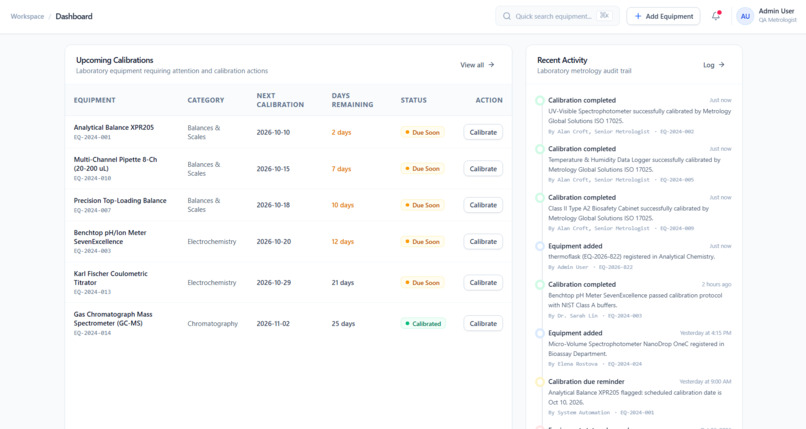Click the Yesterday at 4:15 PM timestamp
This screenshot has width=806, height=429.
[705, 333]
